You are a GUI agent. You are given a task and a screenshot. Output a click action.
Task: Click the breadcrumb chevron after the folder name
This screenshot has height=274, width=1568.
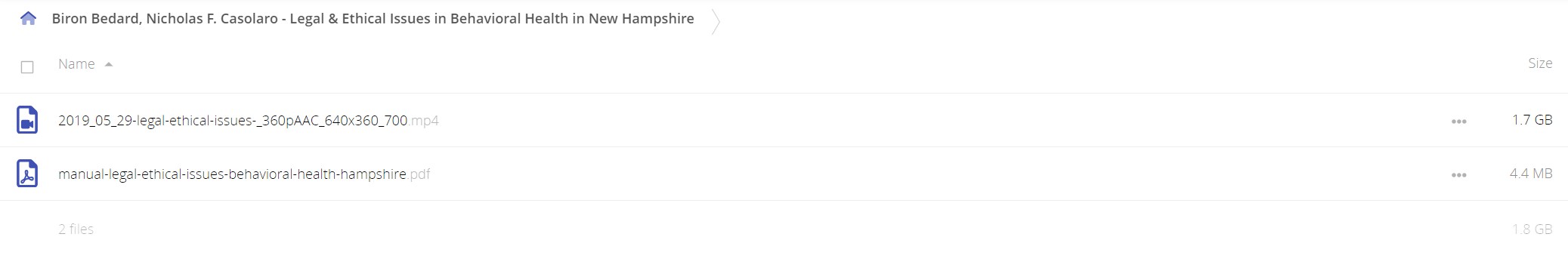click(x=716, y=20)
